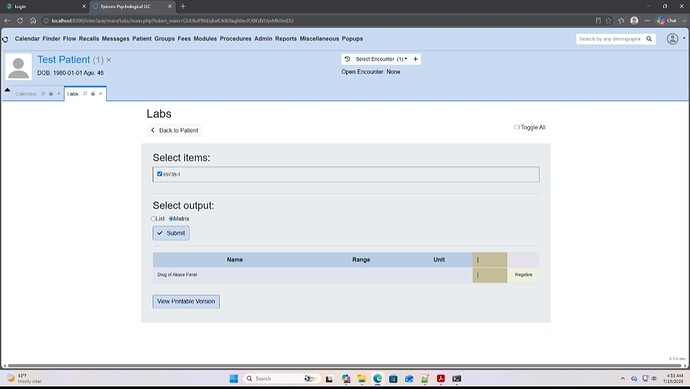Click the Submit button

coord(171,233)
